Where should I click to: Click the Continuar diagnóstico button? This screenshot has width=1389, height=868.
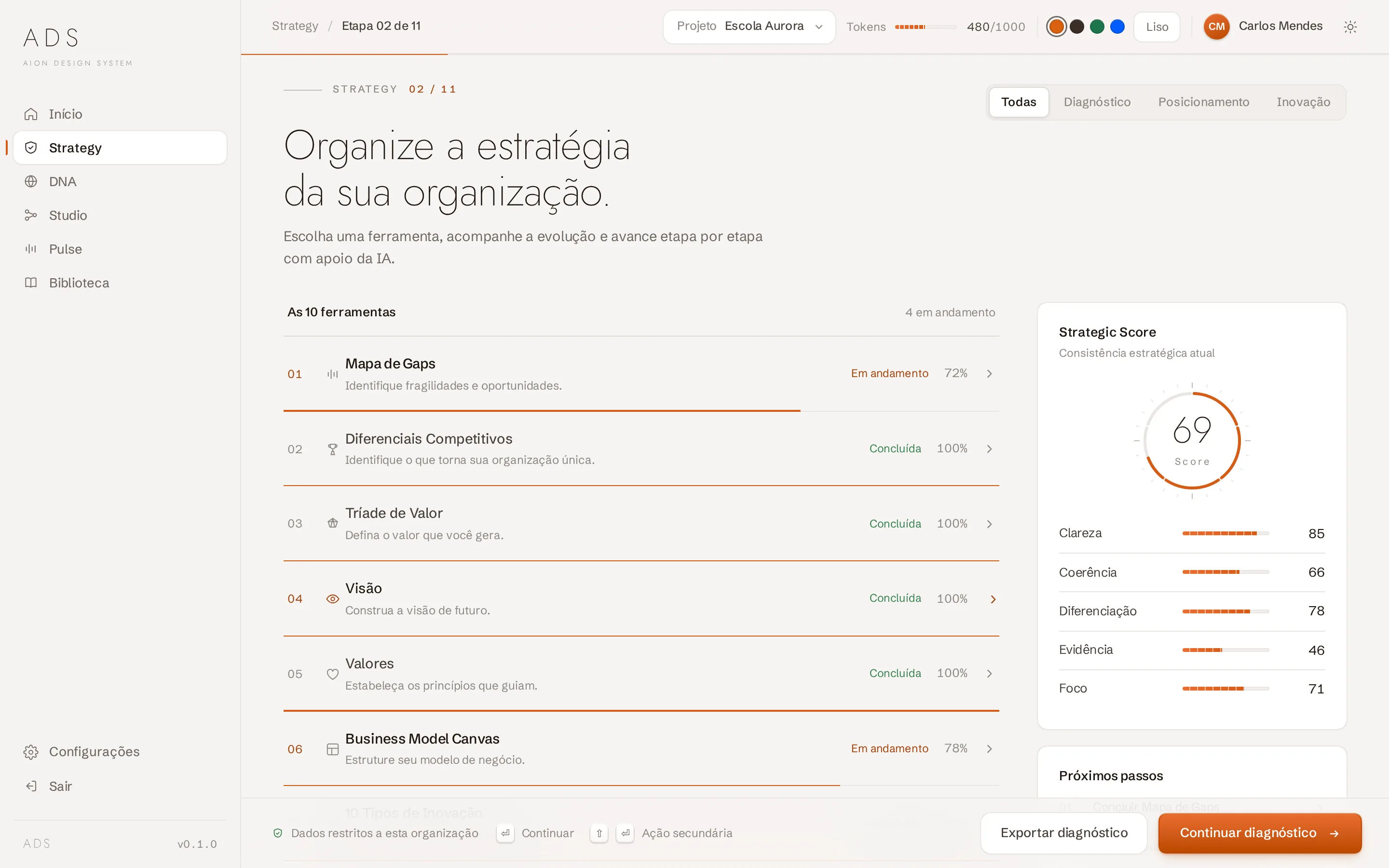point(1259,833)
